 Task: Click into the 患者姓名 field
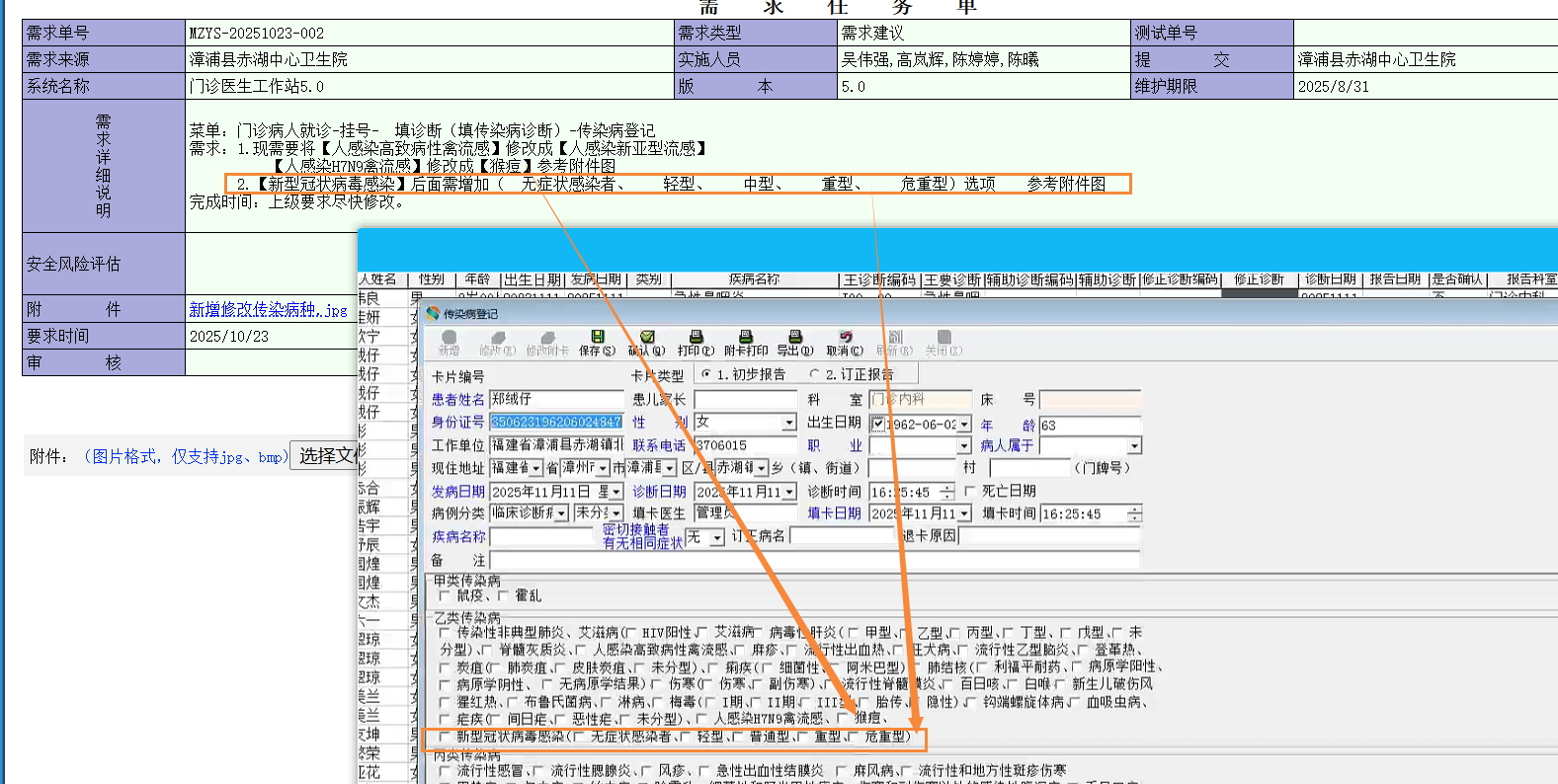pyautogui.click(x=557, y=399)
